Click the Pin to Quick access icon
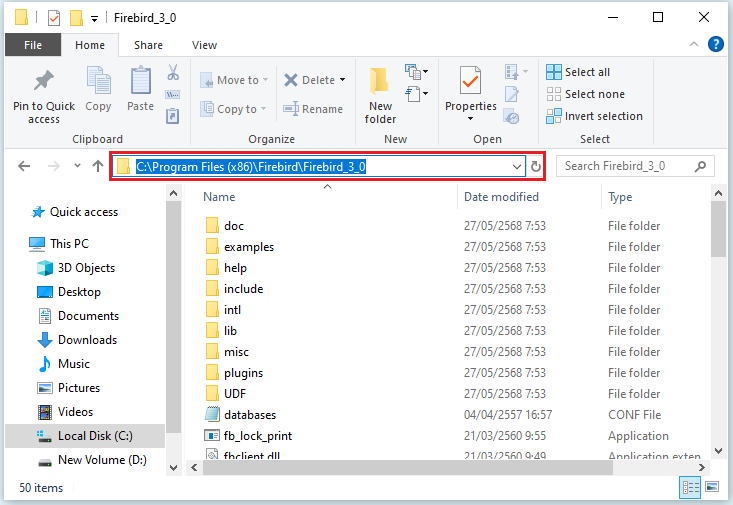The height and width of the screenshot is (505, 733). click(43, 81)
